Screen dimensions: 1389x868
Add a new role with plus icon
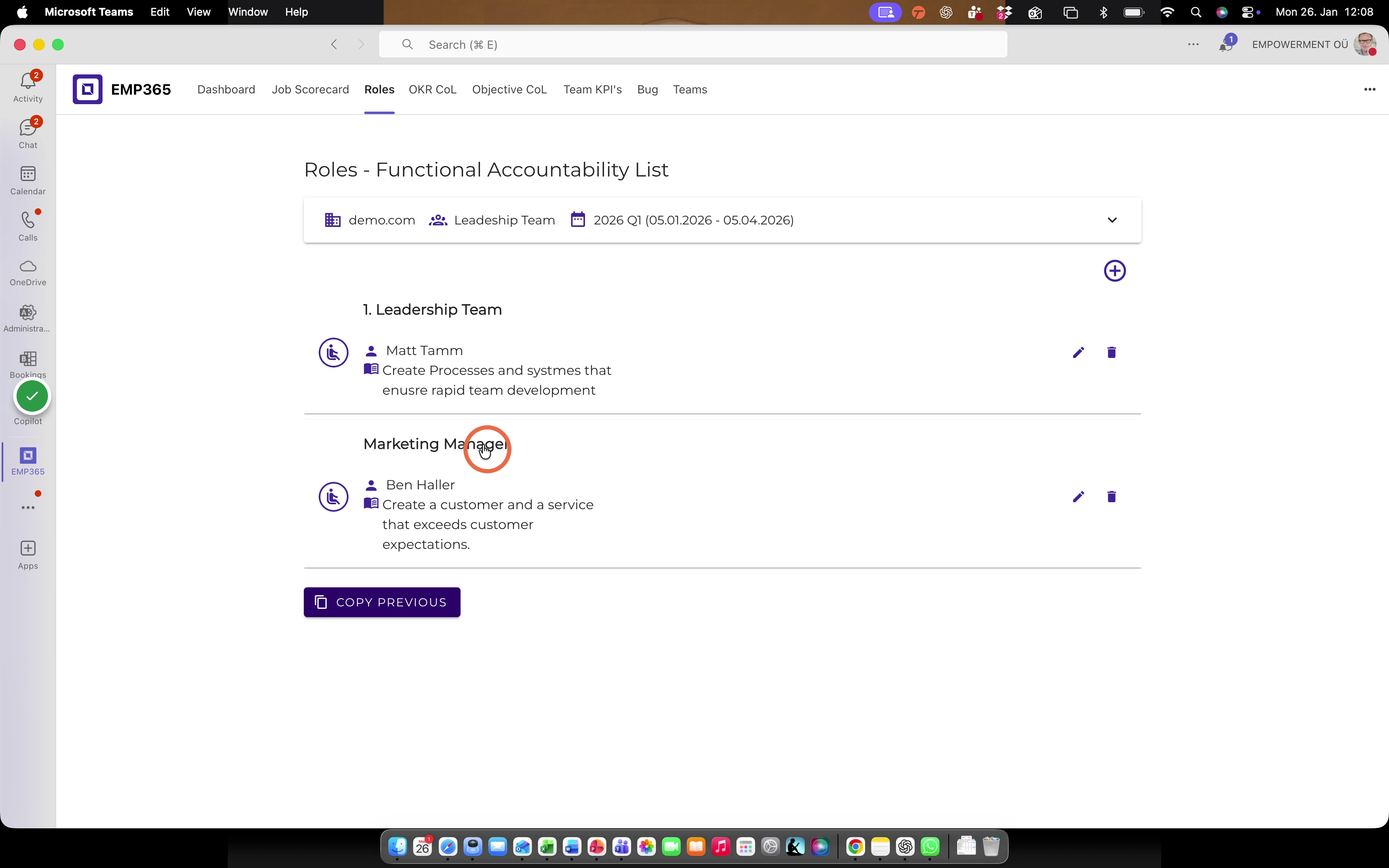1115,271
